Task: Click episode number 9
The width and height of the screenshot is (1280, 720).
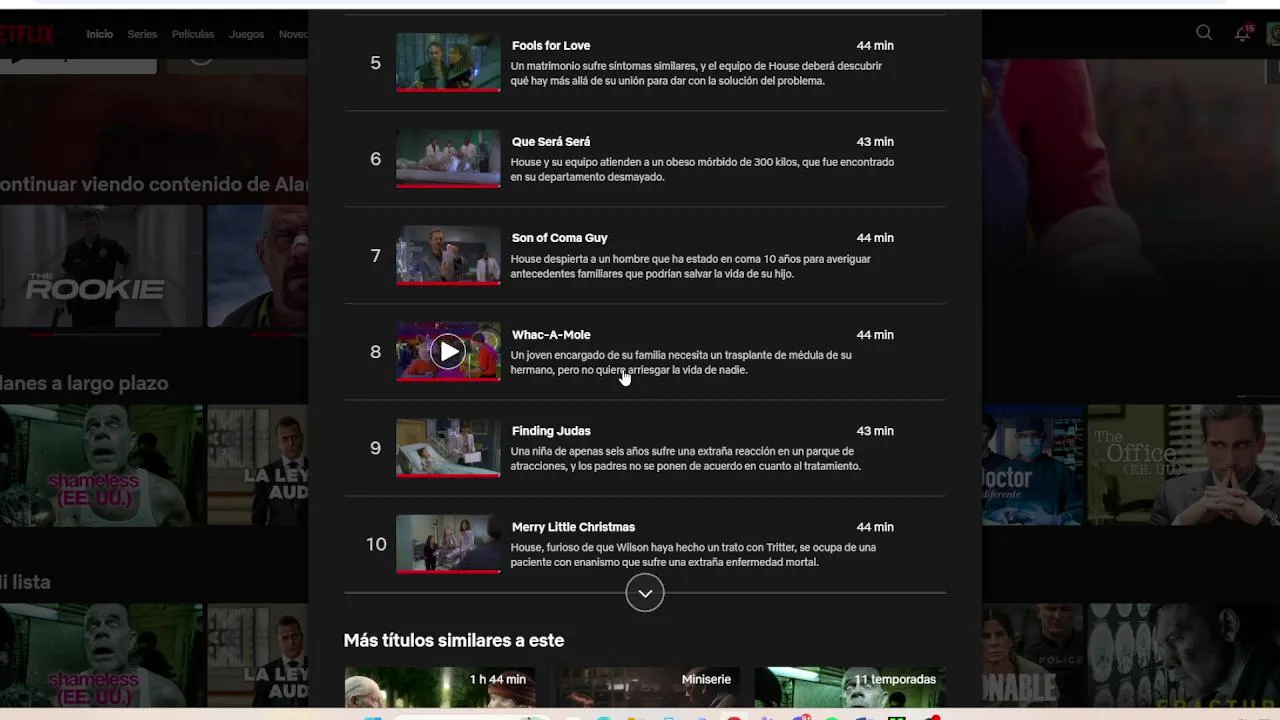Action: (x=376, y=448)
